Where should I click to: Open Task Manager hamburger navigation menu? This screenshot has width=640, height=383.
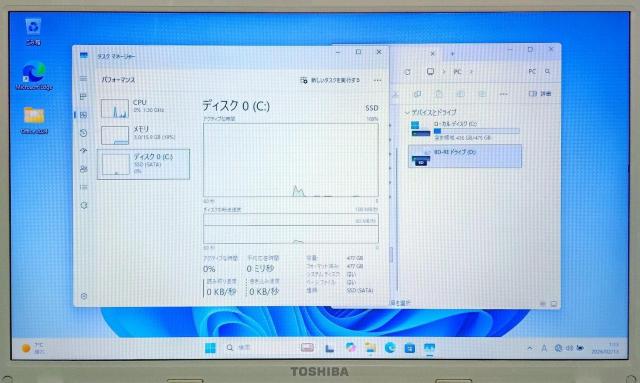[83, 79]
